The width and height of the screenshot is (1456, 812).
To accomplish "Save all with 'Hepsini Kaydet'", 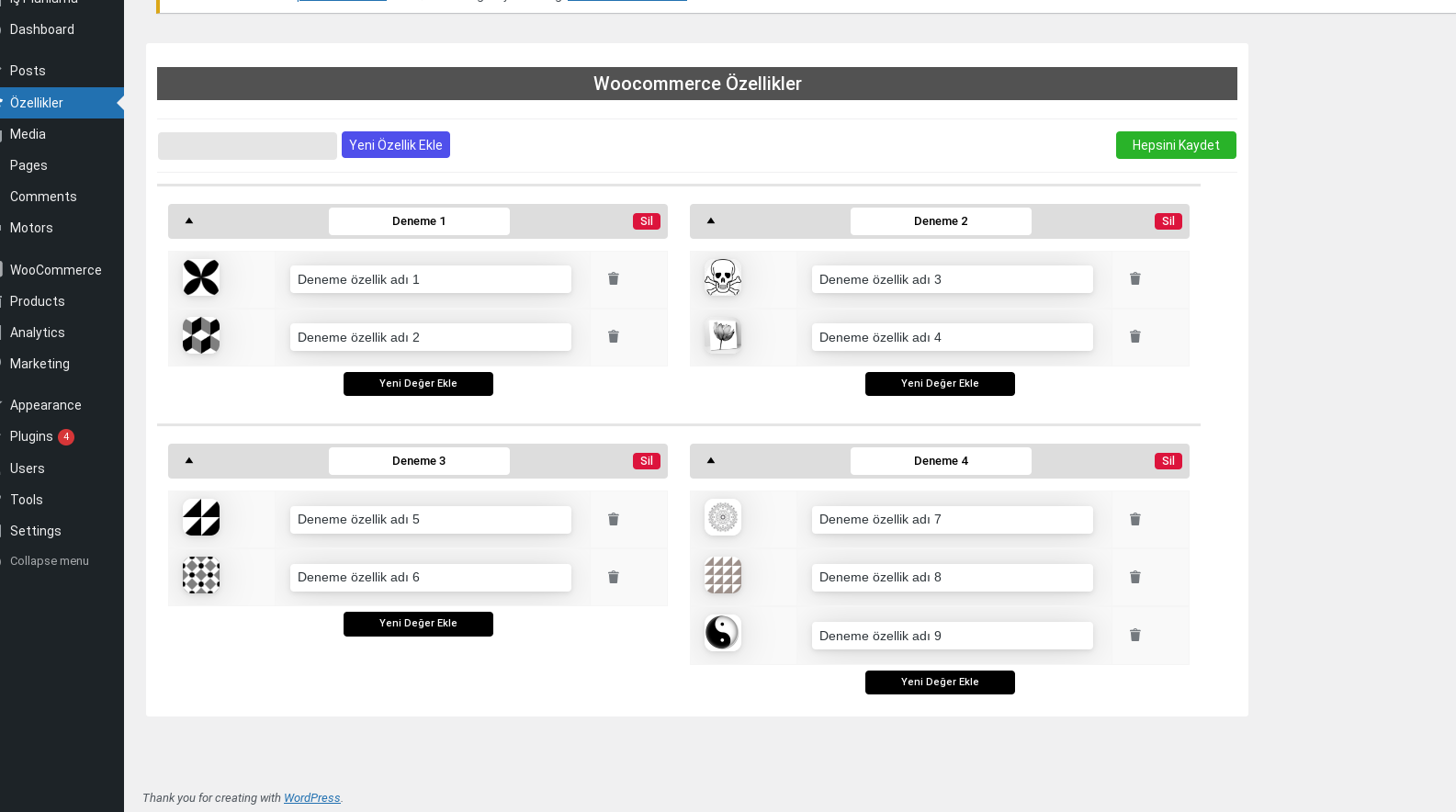I will pos(1176,145).
